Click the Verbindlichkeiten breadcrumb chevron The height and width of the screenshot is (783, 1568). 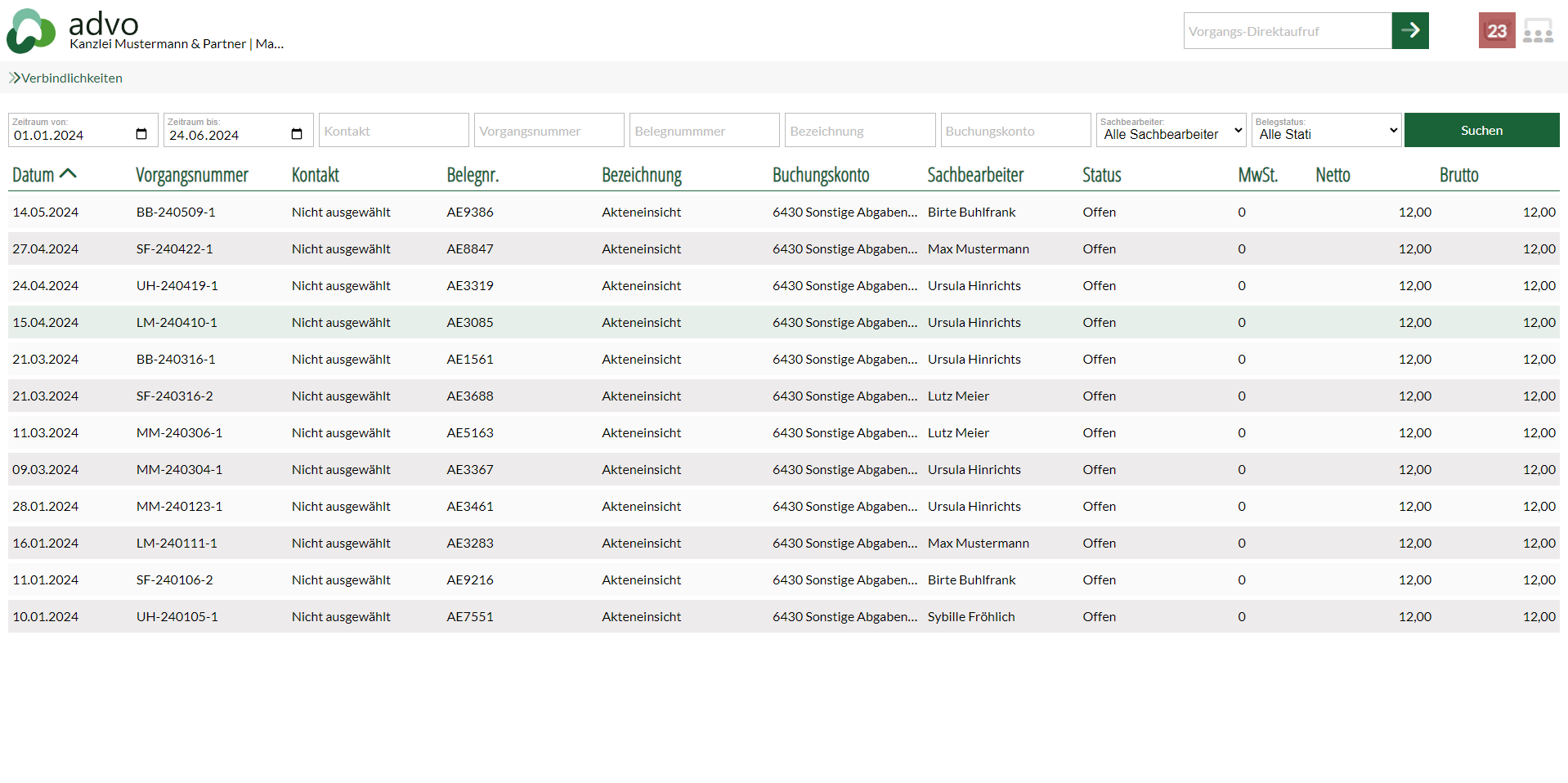tap(15, 78)
